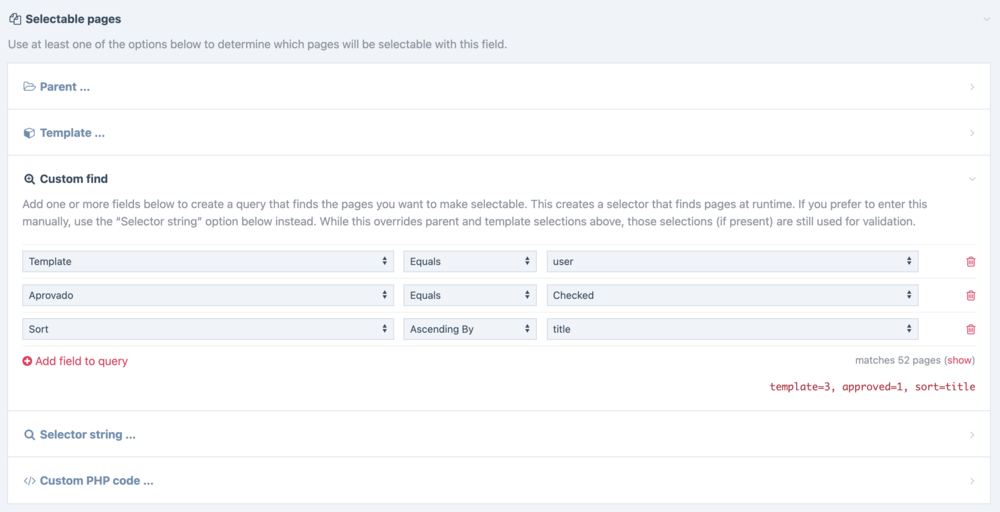This screenshot has width=1000, height=512.
Task: Open the user value dropdown
Action: (x=732, y=261)
